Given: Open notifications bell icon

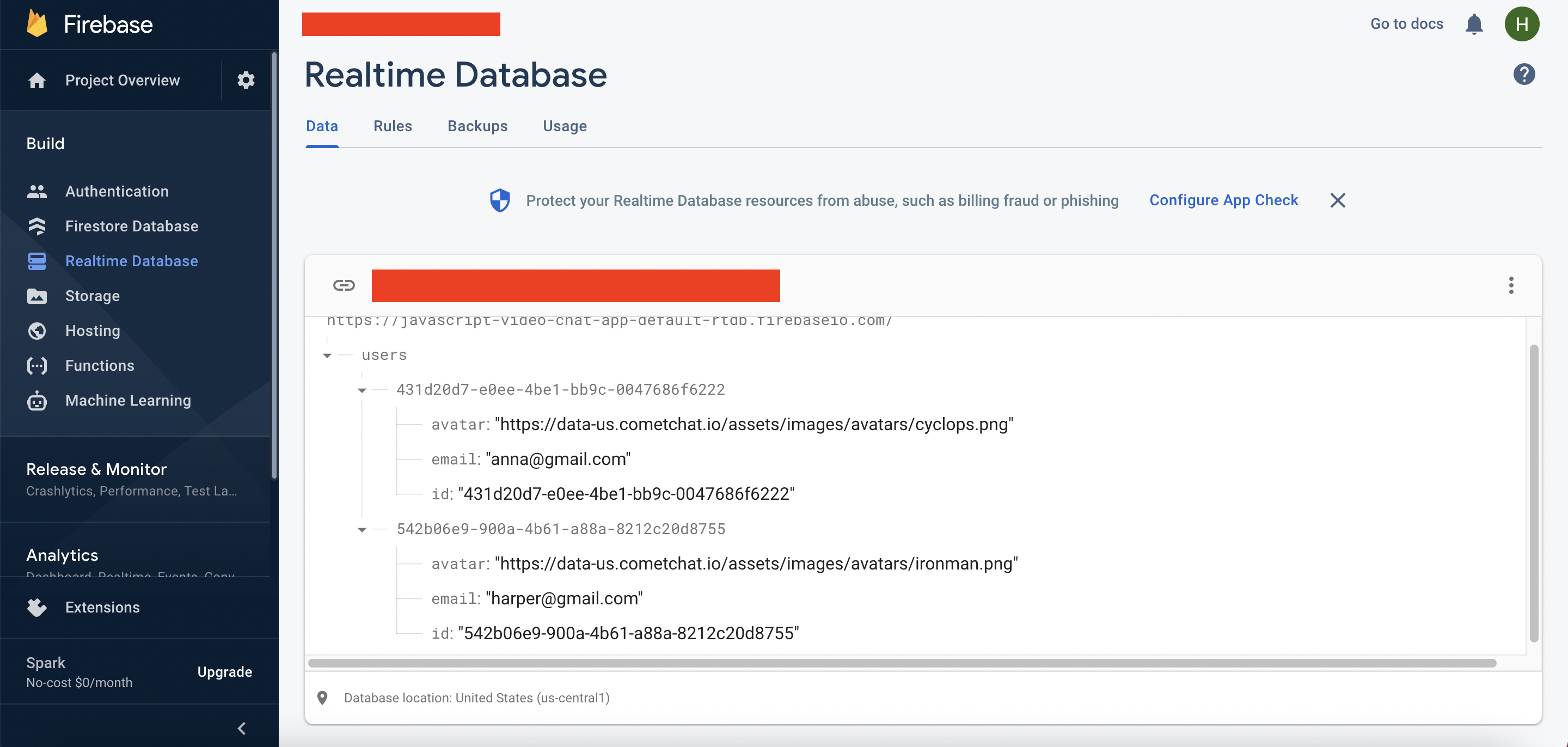Looking at the screenshot, I should 1474,25.
